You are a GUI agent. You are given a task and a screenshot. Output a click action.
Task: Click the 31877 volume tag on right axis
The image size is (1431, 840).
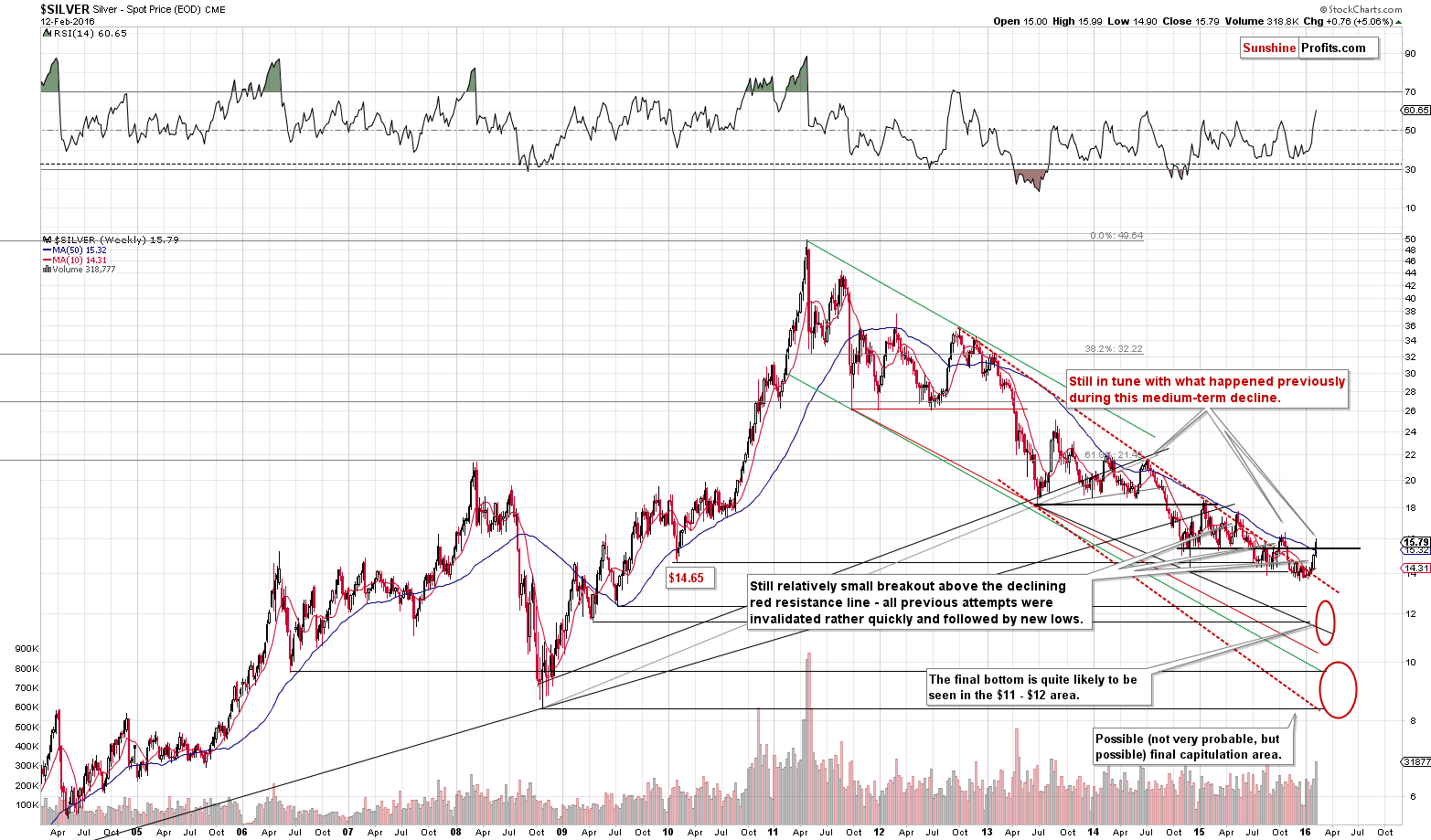tap(1415, 761)
